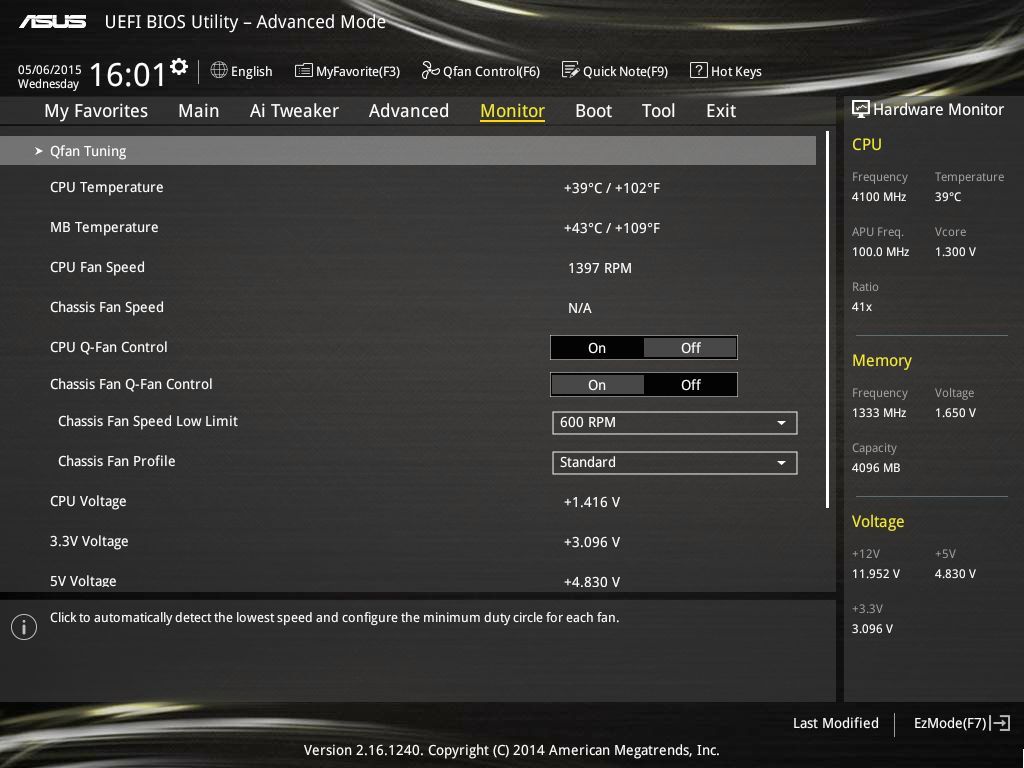Expand the Chassis Fan Profile dropdown
The height and width of the screenshot is (768, 1024).
[x=674, y=462]
